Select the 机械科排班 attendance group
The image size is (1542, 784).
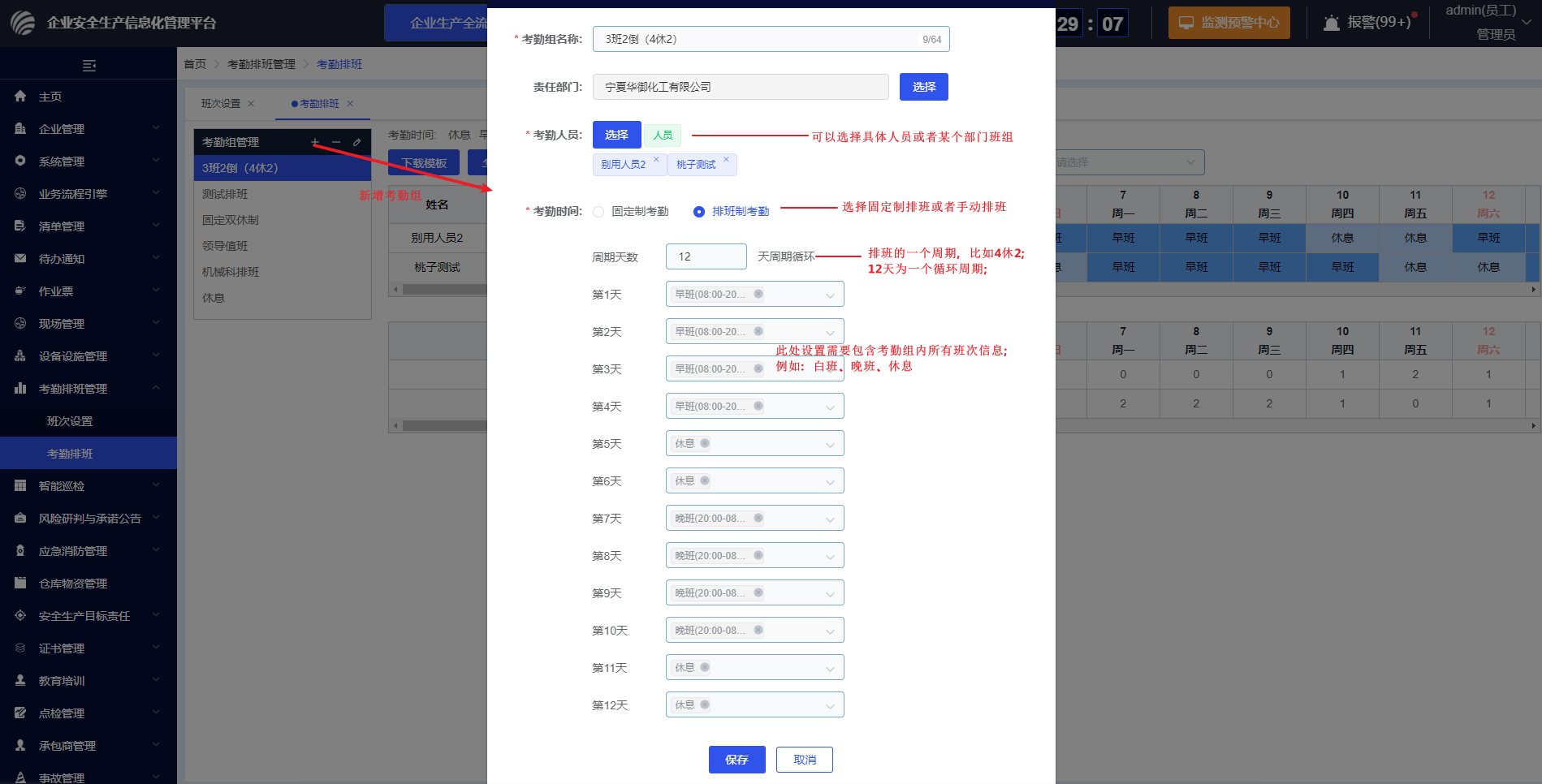click(283, 272)
